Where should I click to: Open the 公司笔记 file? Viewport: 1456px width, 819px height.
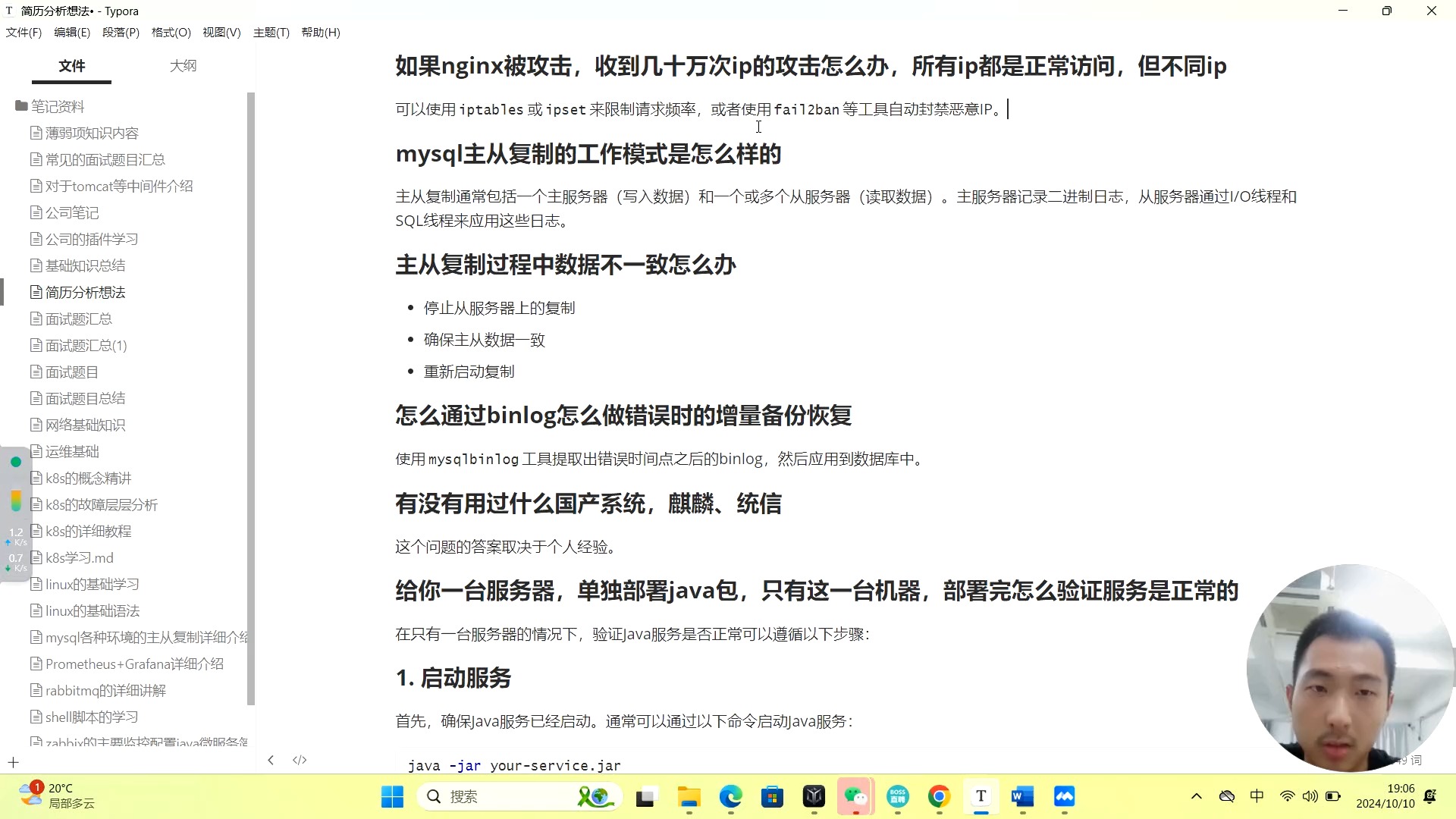tap(64, 213)
